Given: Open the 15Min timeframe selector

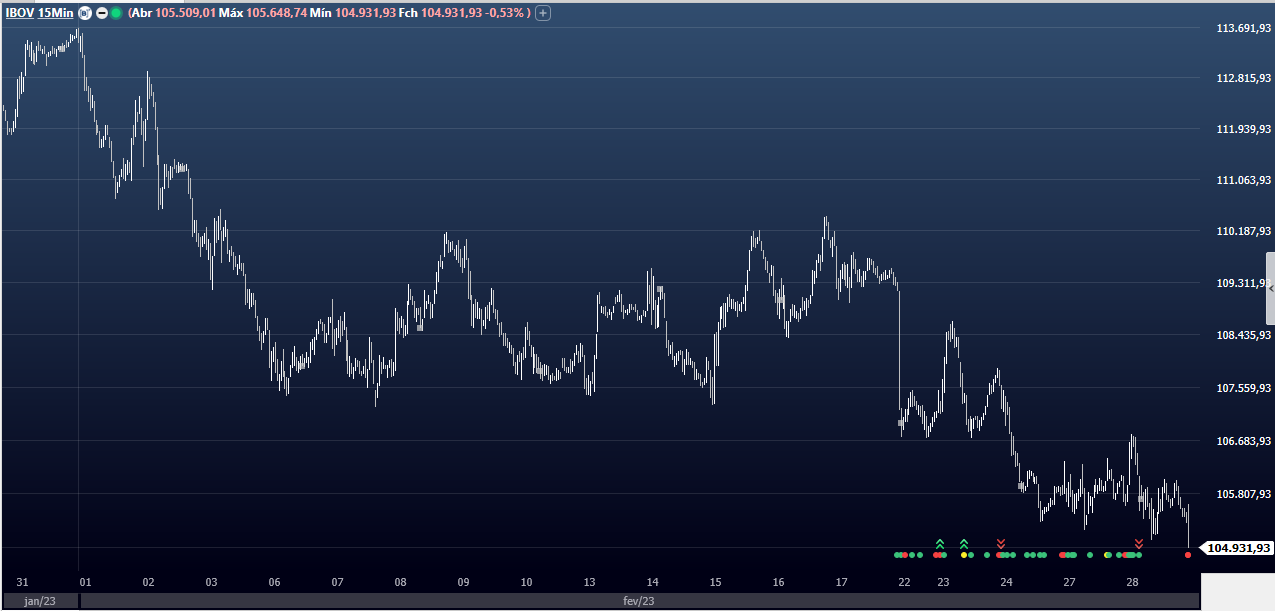Looking at the screenshot, I should click(55, 13).
